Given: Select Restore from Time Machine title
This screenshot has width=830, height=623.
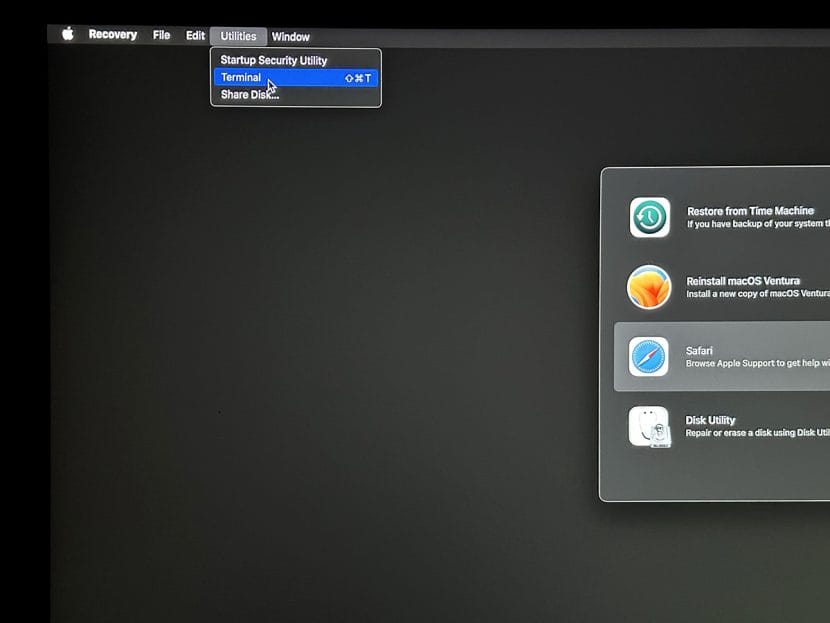Looking at the screenshot, I should pyautogui.click(x=750, y=211).
